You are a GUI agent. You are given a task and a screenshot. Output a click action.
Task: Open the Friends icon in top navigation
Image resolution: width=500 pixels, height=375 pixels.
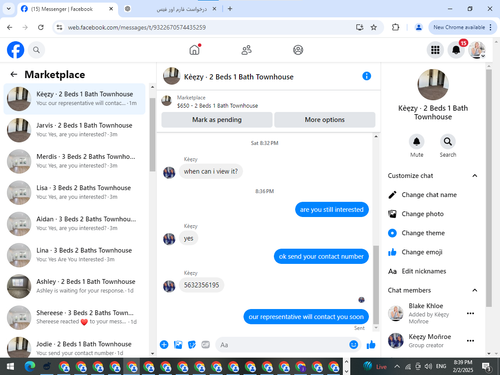[246, 50]
